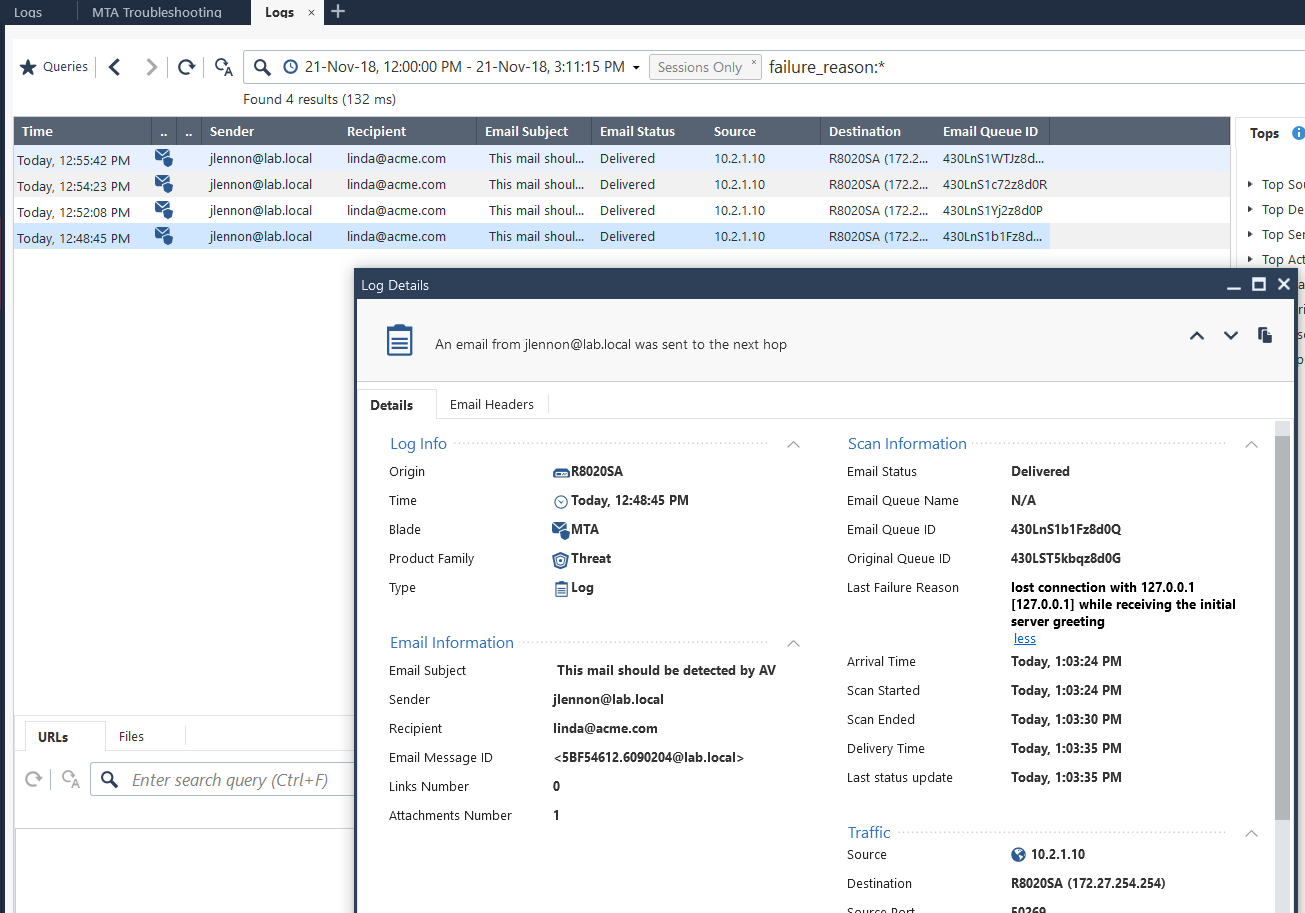Open the Email Headers tab

492,404
